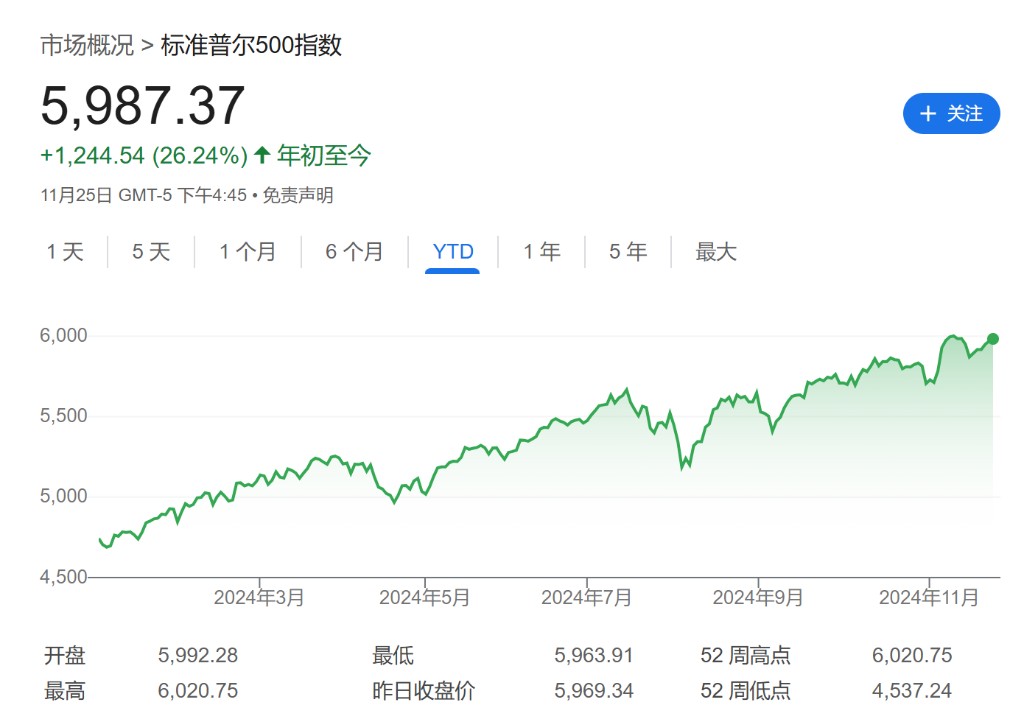1024x716 pixels.
Task: Click the 2024年9月 axis label
Action: pyautogui.click(x=758, y=597)
